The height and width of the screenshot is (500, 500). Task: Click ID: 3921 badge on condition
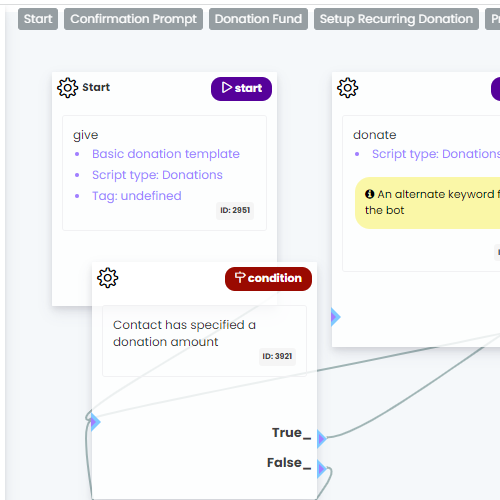(x=277, y=356)
